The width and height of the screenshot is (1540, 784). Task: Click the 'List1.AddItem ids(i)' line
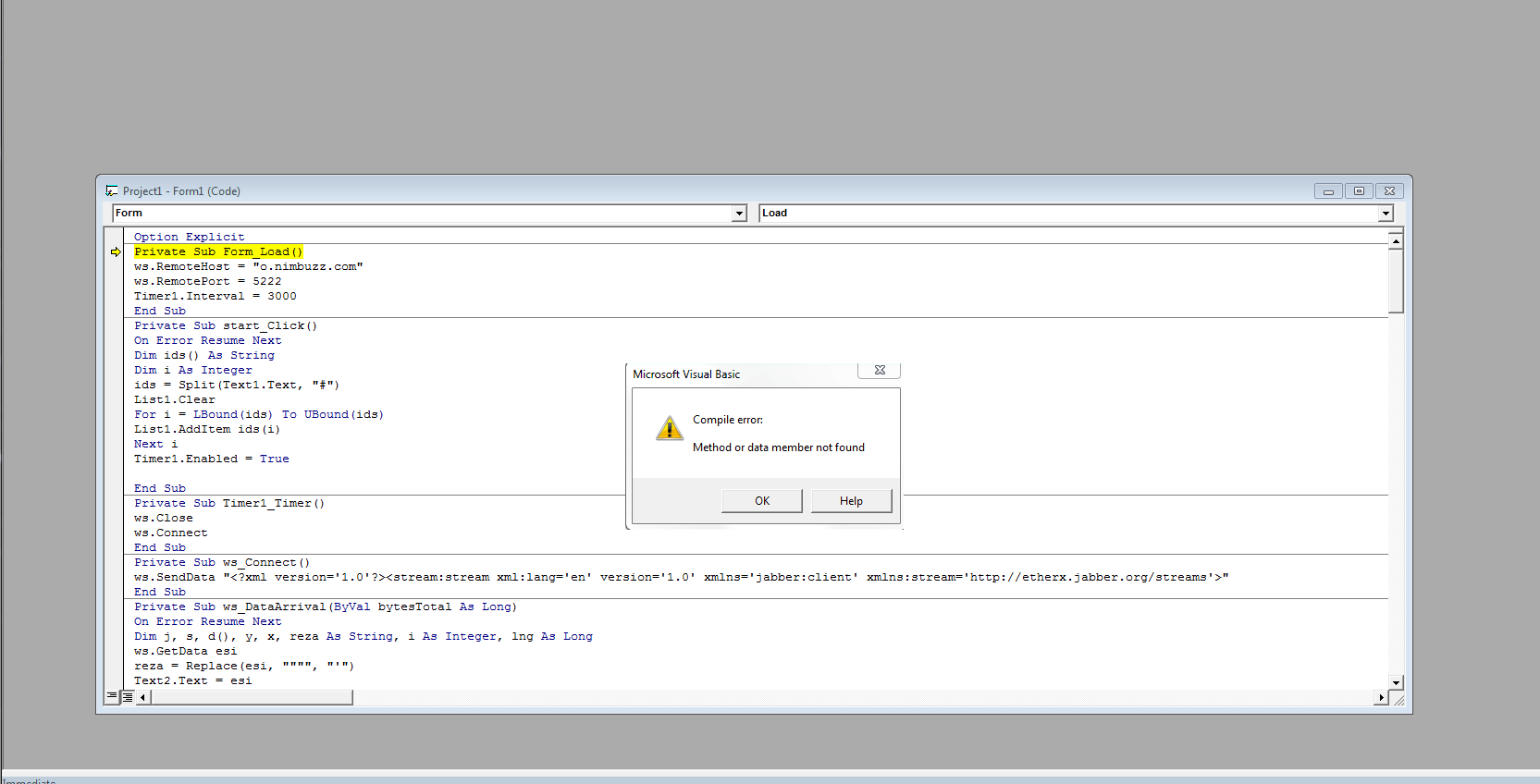point(207,429)
